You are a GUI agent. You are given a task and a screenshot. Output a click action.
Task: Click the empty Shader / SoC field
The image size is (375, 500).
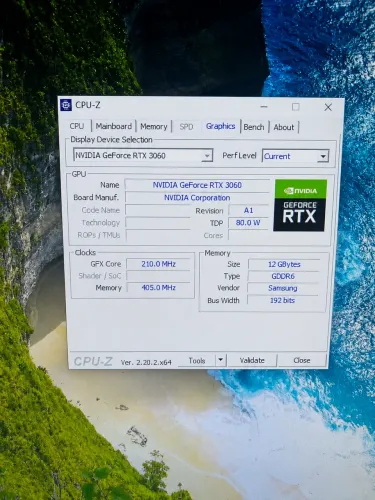[x=158, y=276]
